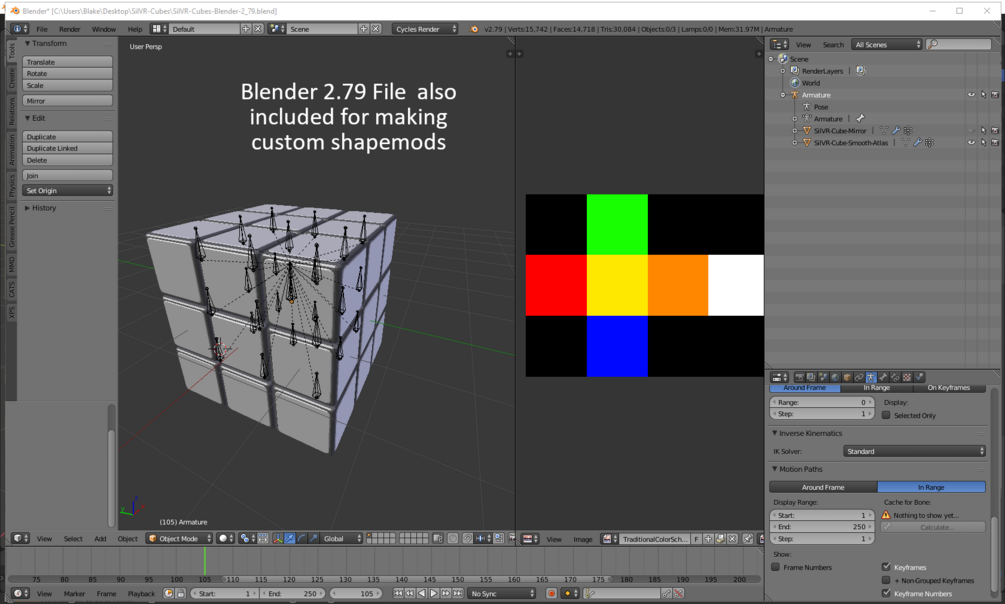Click the Duplicate Linked button
Image resolution: width=1005 pixels, height=604 pixels.
click(x=67, y=148)
